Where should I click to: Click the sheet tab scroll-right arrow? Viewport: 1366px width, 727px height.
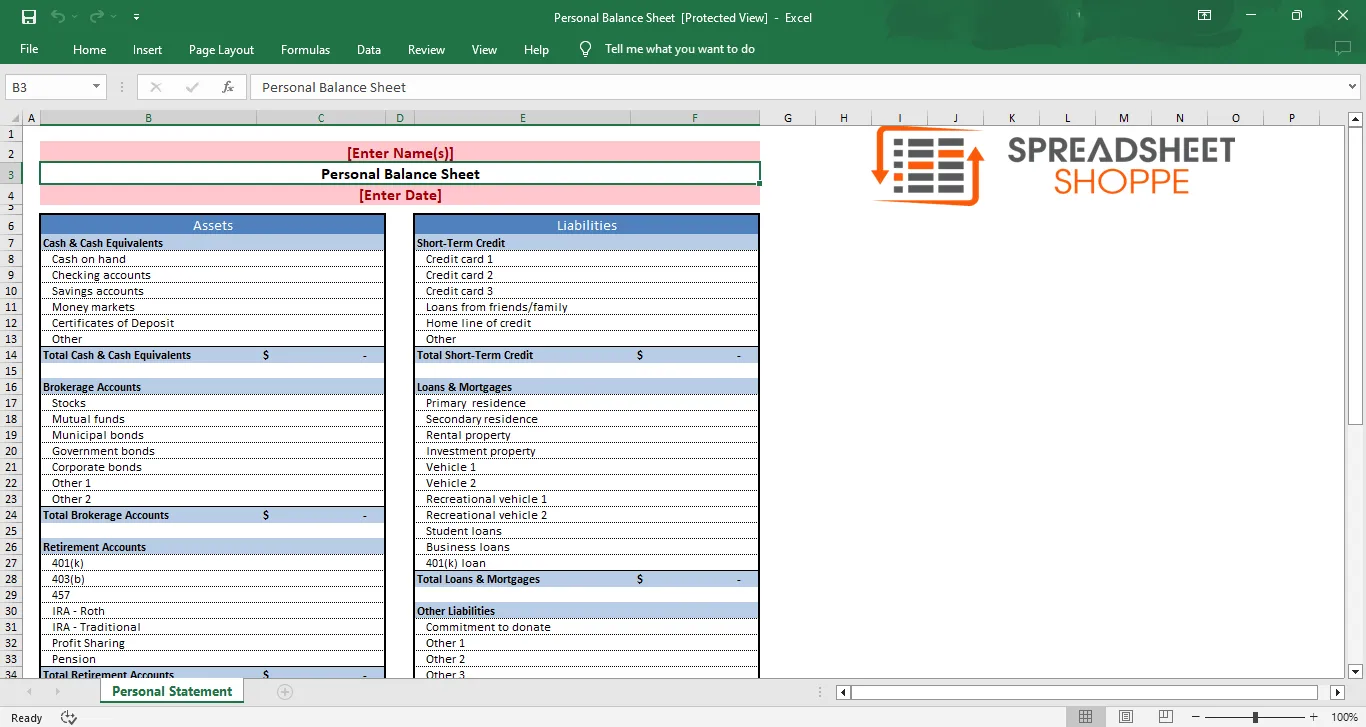coord(56,691)
